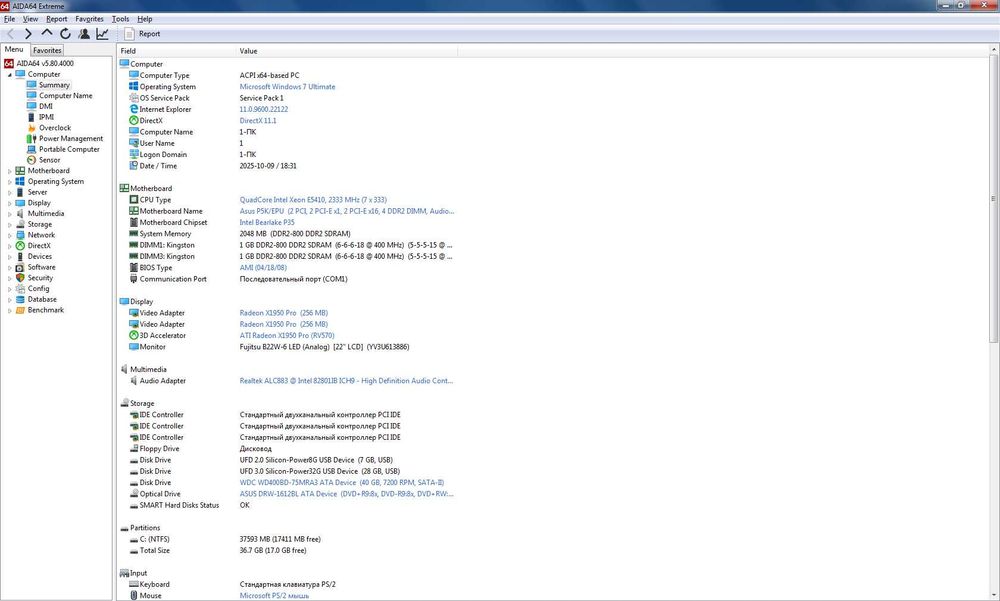This screenshot has height=601, width=1000.
Task: Open QuadCore Intel Xeon E5410 link
Action: click(x=313, y=200)
